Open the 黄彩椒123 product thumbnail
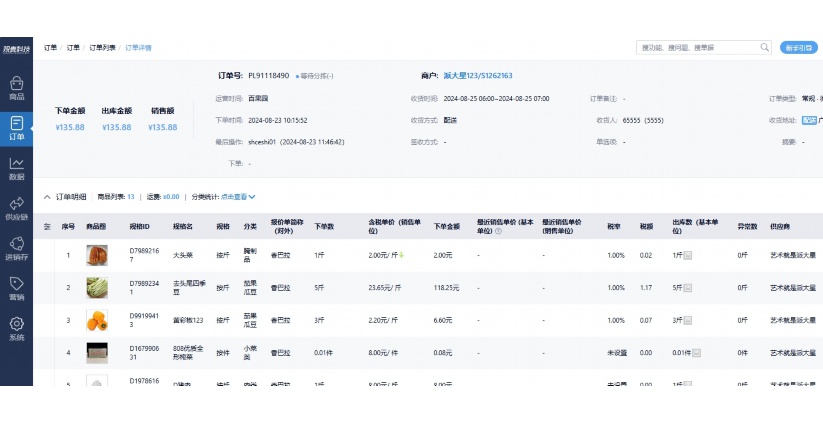The width and height of the screenshot is (823, 423). [x=97, y=320]
